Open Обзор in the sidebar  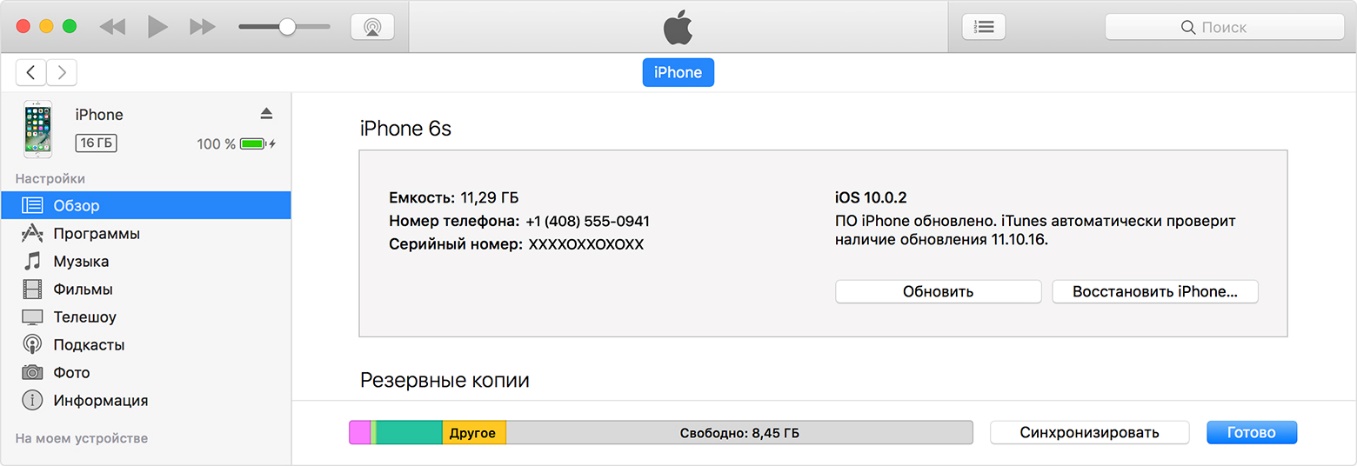click(x=76, y=205)
